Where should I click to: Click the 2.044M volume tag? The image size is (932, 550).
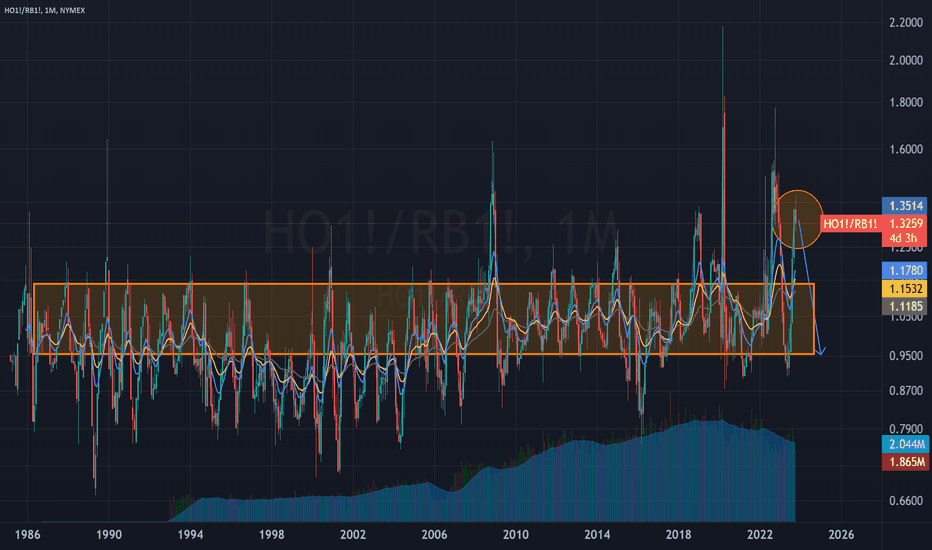coord(905,444)
